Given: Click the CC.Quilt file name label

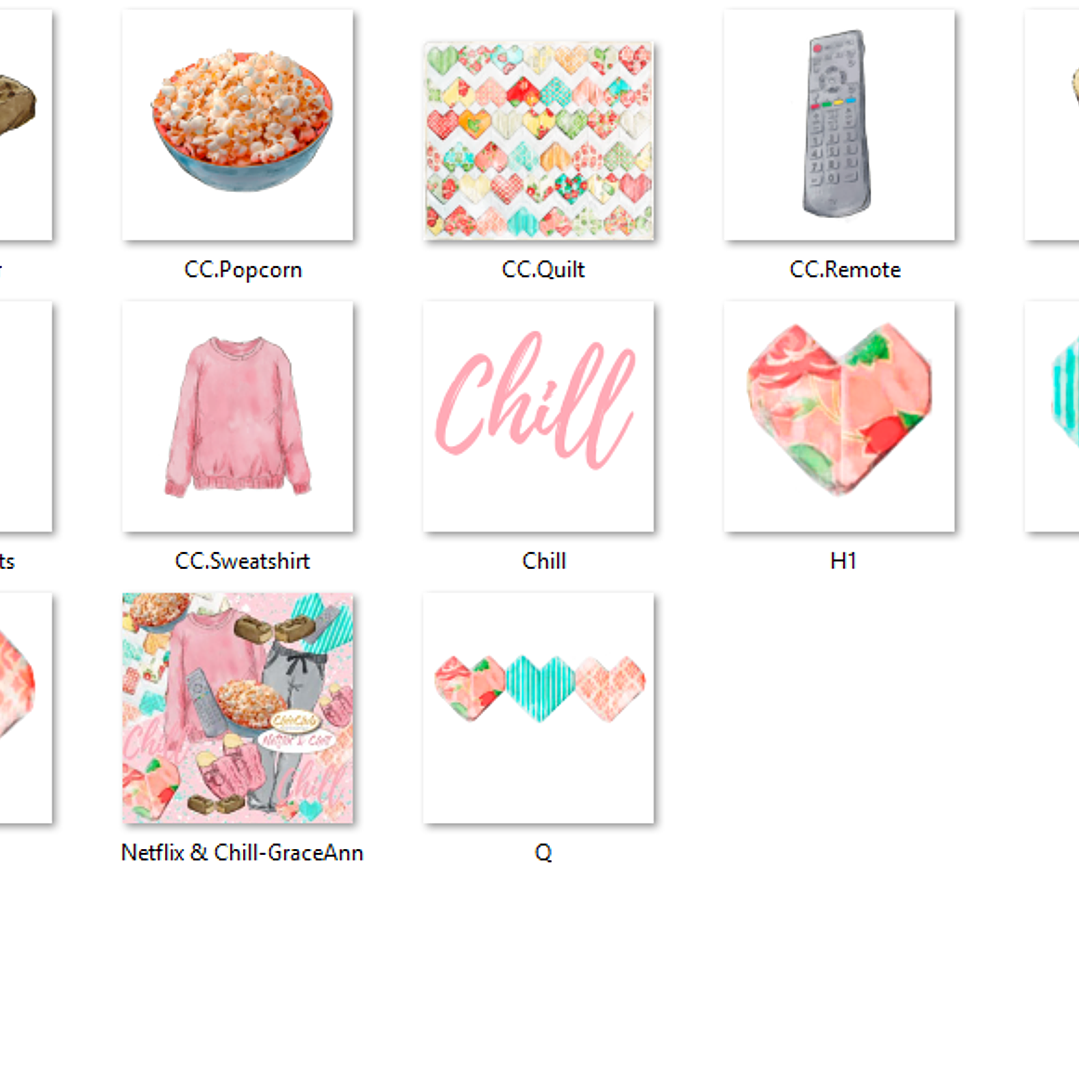Looking at the screenshot, I should pos(543,270).
